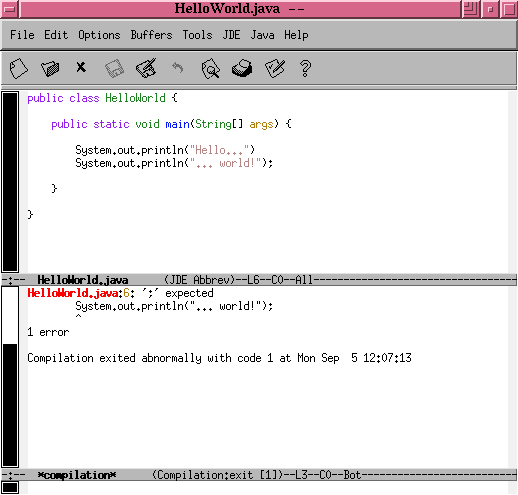Click the Save As toolbar icon

[x=146, y=68]
